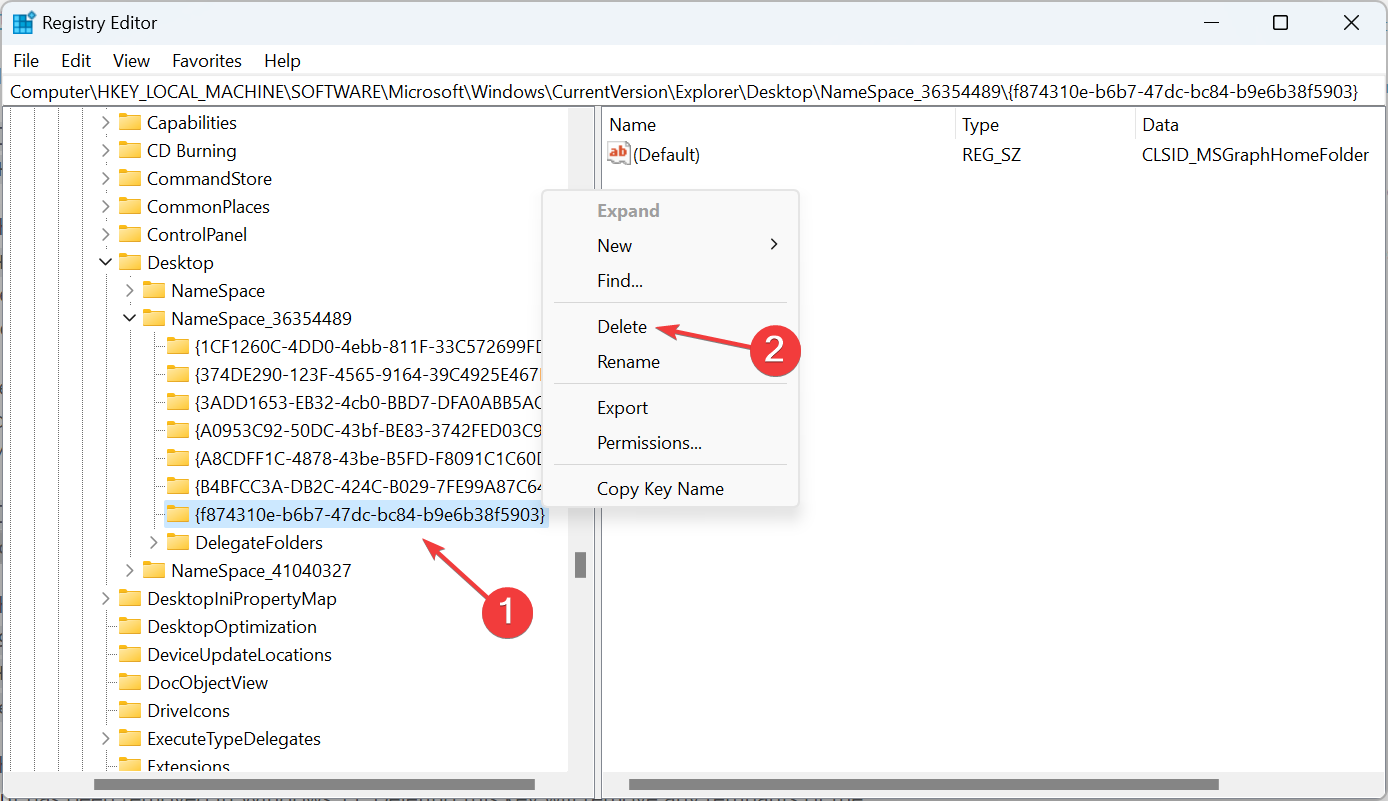Image resolution: width=1388 pixels, height=801 pixels.
Task: Expand the CommandStore key
Action: click(106, 179)
